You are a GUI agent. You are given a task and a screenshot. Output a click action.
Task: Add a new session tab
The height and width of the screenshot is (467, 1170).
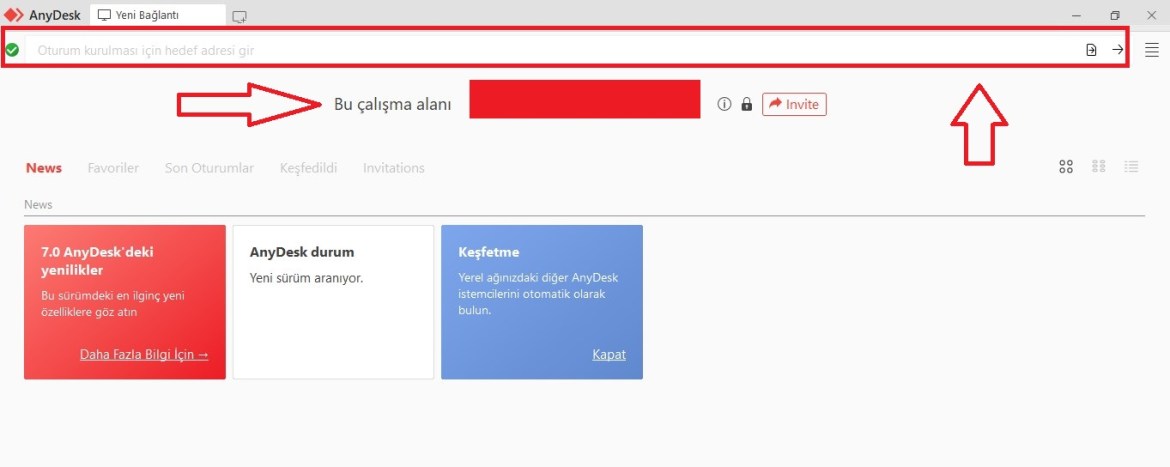coord(239,16)
